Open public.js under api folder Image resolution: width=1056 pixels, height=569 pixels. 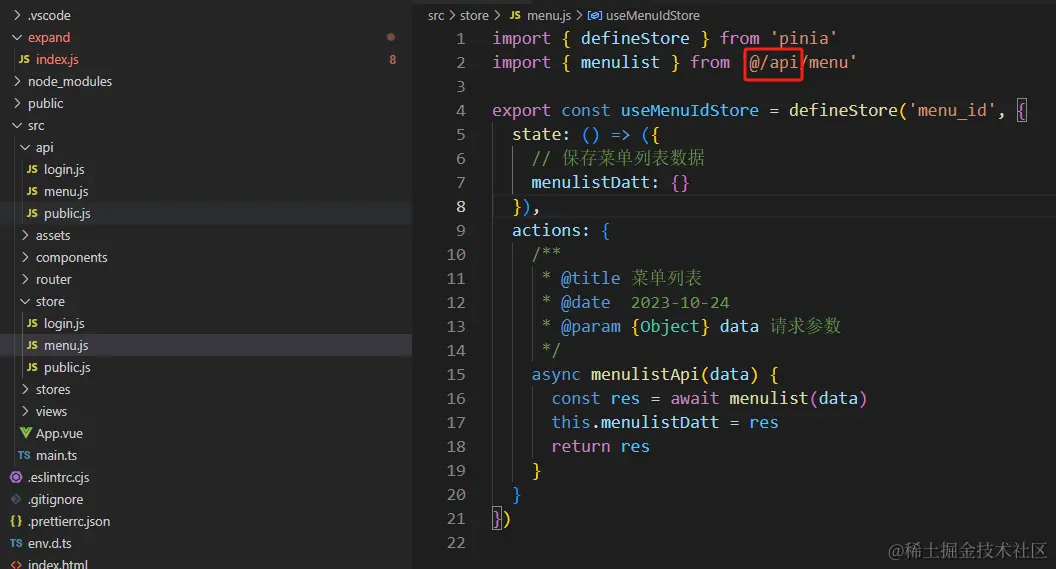[x=67, y=213]
